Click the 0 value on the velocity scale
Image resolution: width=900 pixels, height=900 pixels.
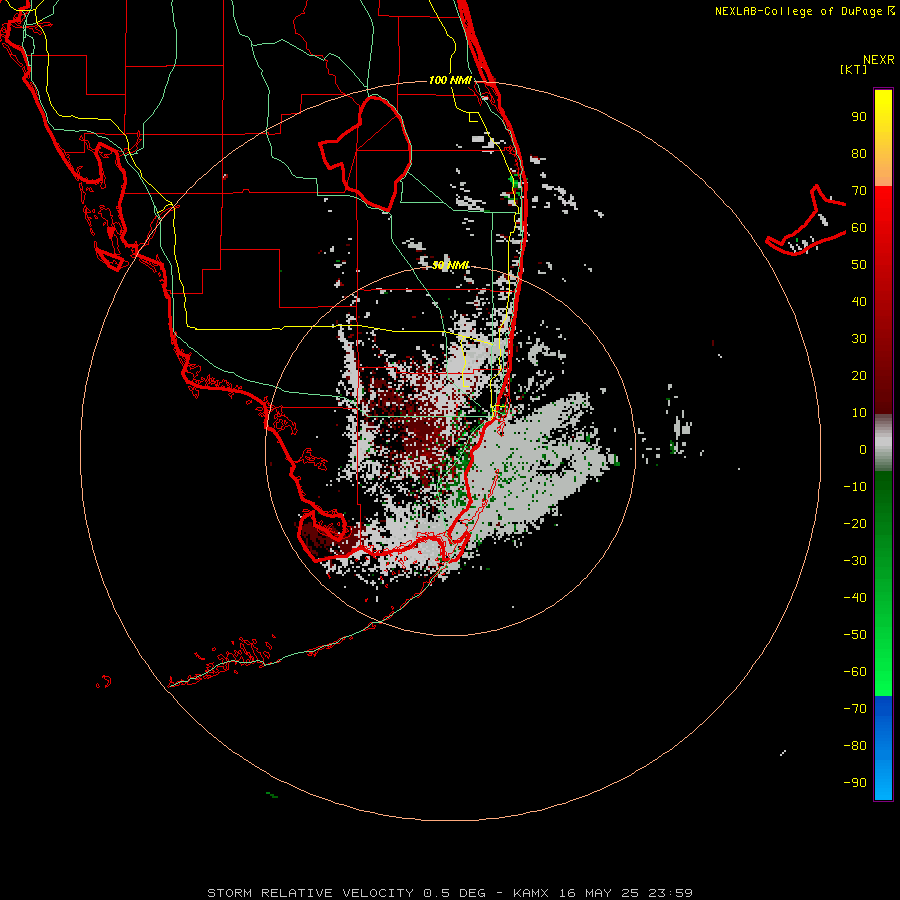click(x=863, y=449)
